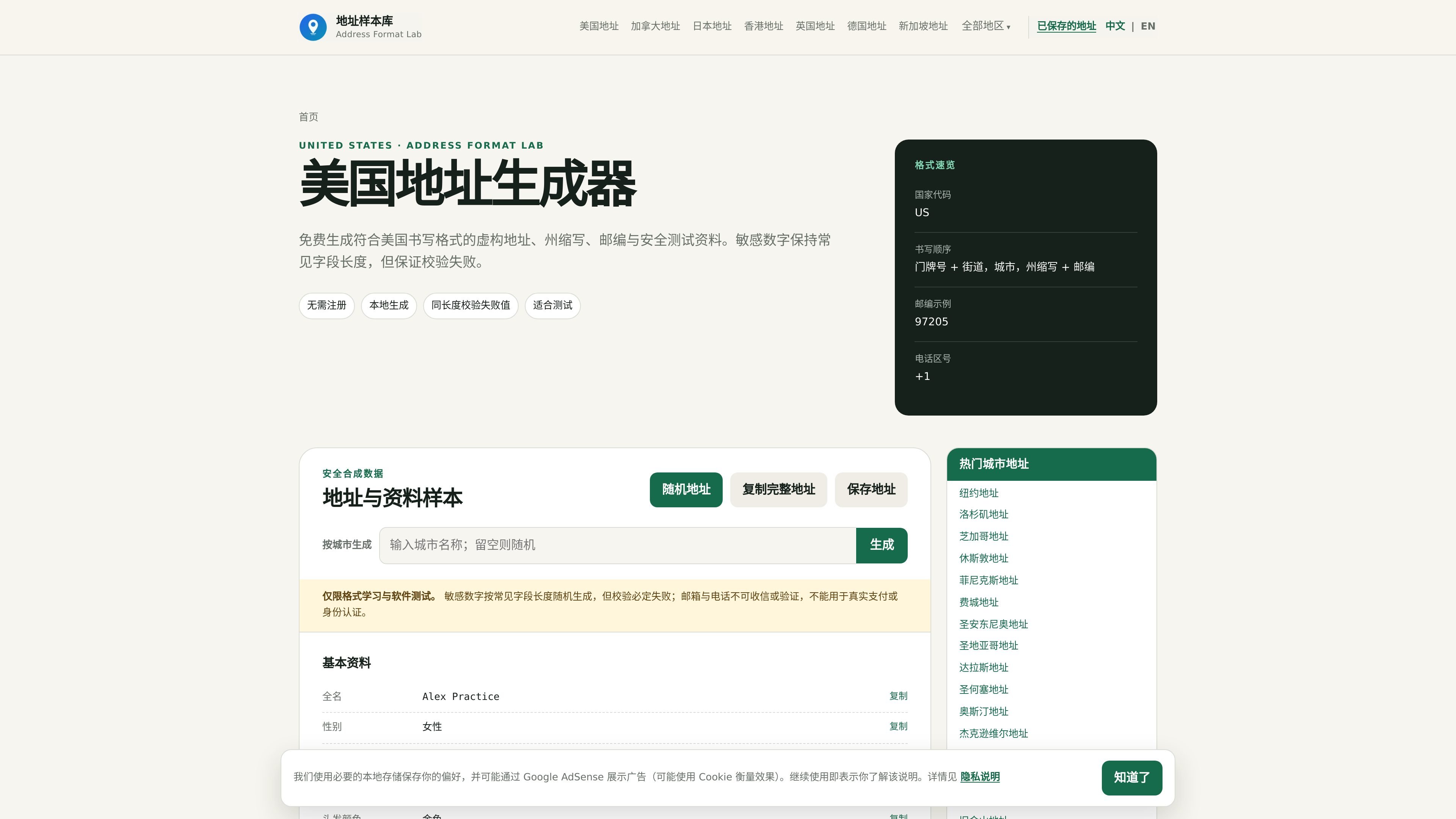
Task: Click the green 生成 button
Action: (881, 546)
